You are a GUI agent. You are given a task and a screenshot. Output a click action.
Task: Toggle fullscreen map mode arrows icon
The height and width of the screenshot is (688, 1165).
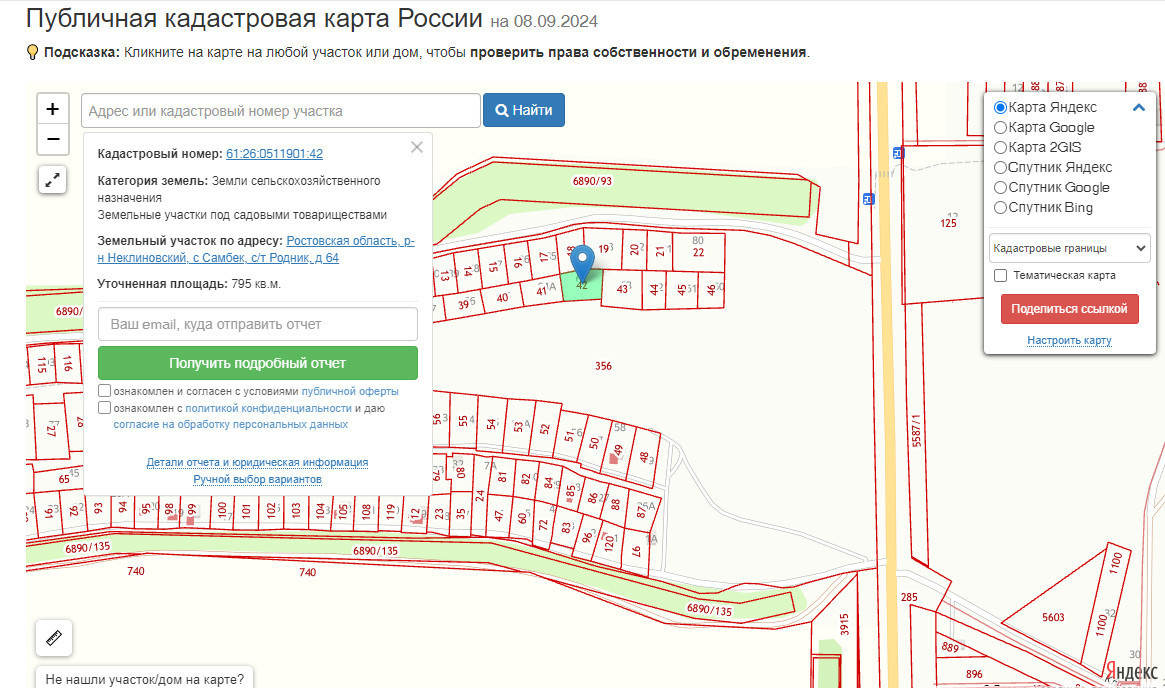[53, 180]
